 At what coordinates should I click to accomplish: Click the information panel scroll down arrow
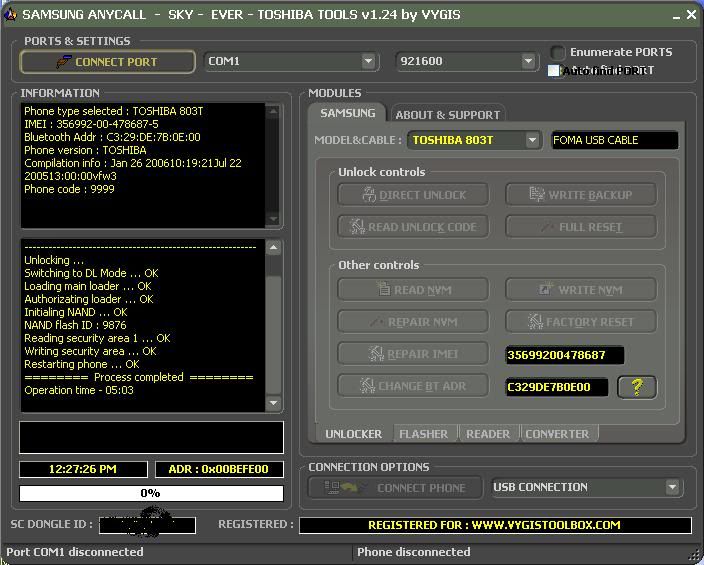[273, 219]
